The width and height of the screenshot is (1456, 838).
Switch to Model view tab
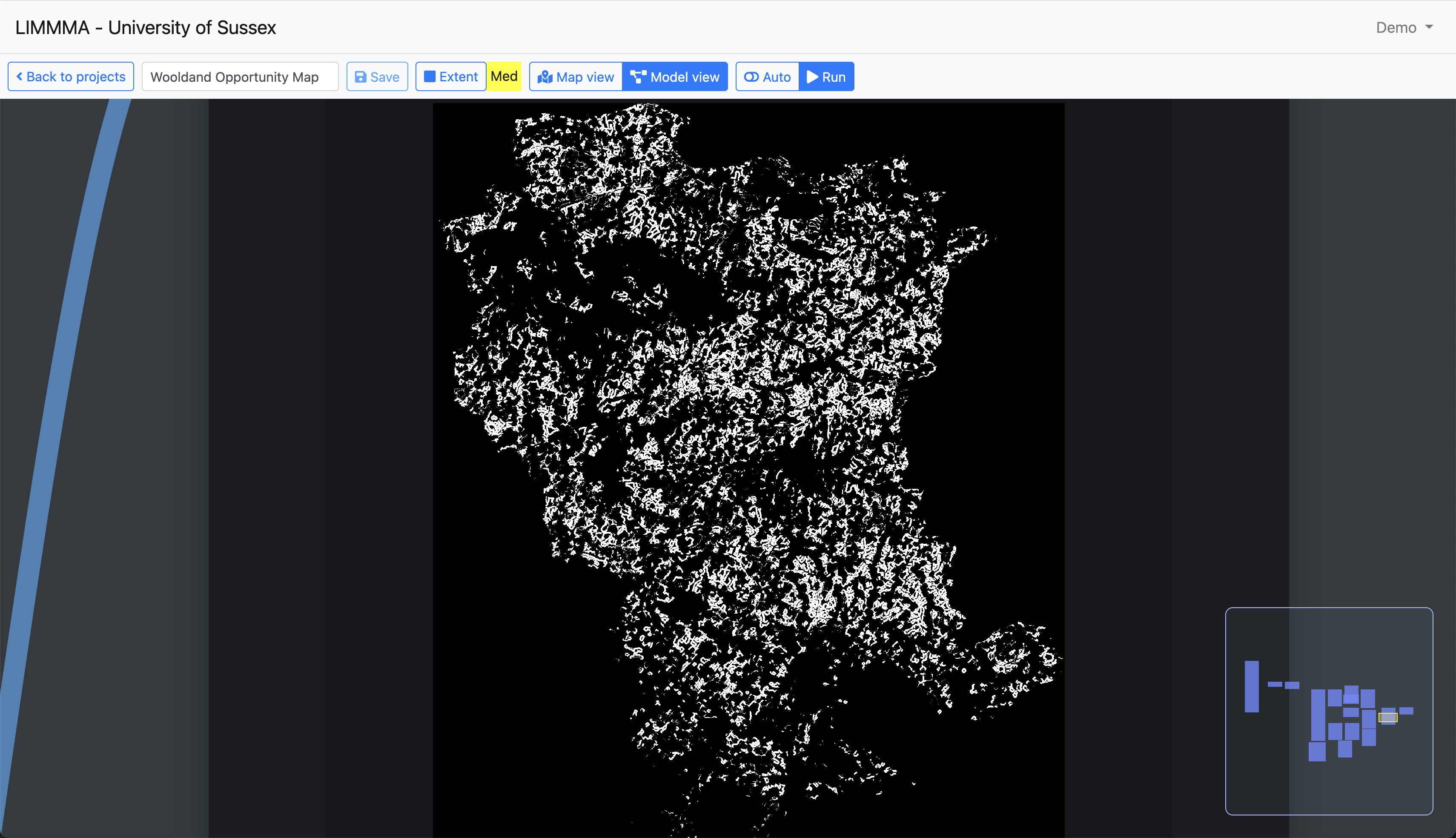click(x=675, y=77)
